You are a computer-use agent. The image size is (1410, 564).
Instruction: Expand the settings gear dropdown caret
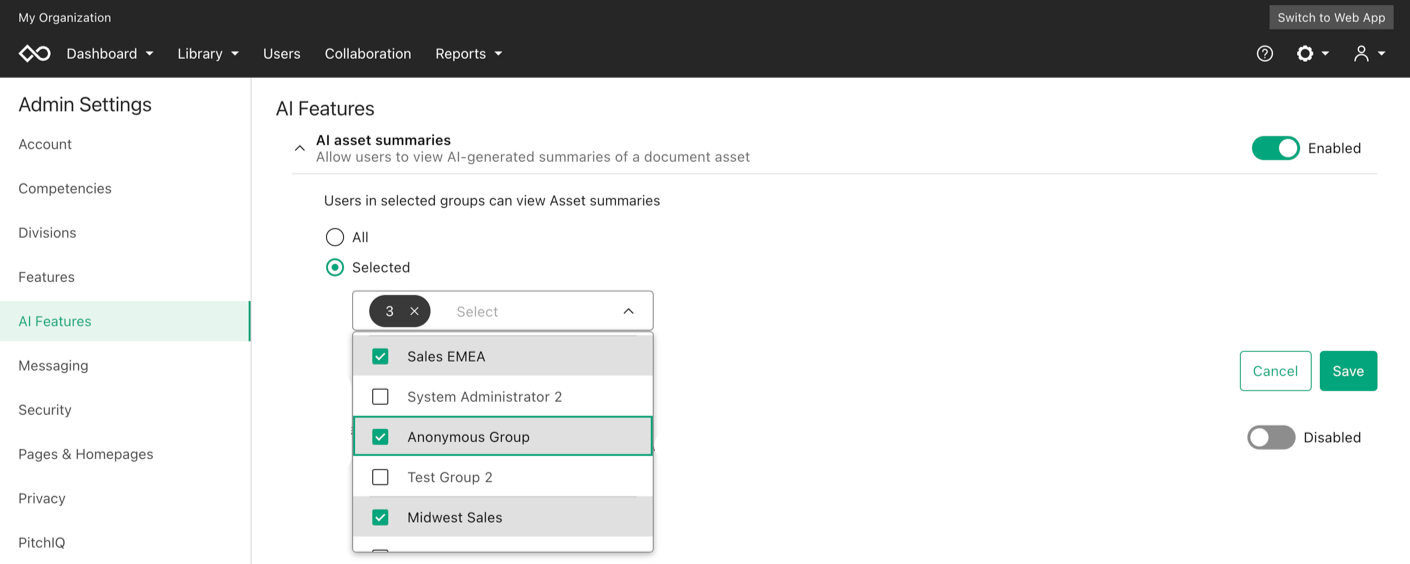[1325, 54]
